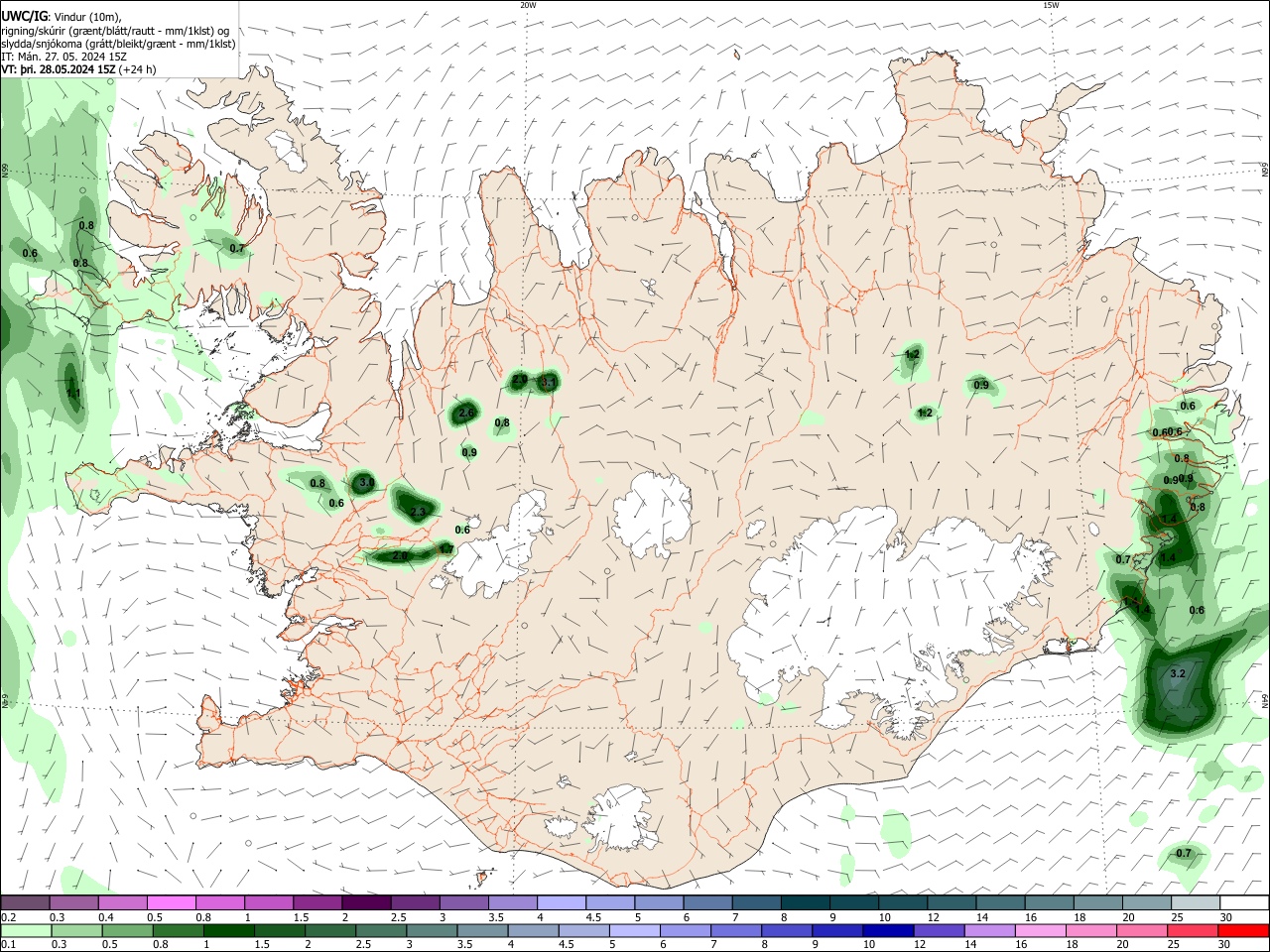Click the 3.0 precipitation value
This screenshot has height=952, width=1270.
pos(365,482)
